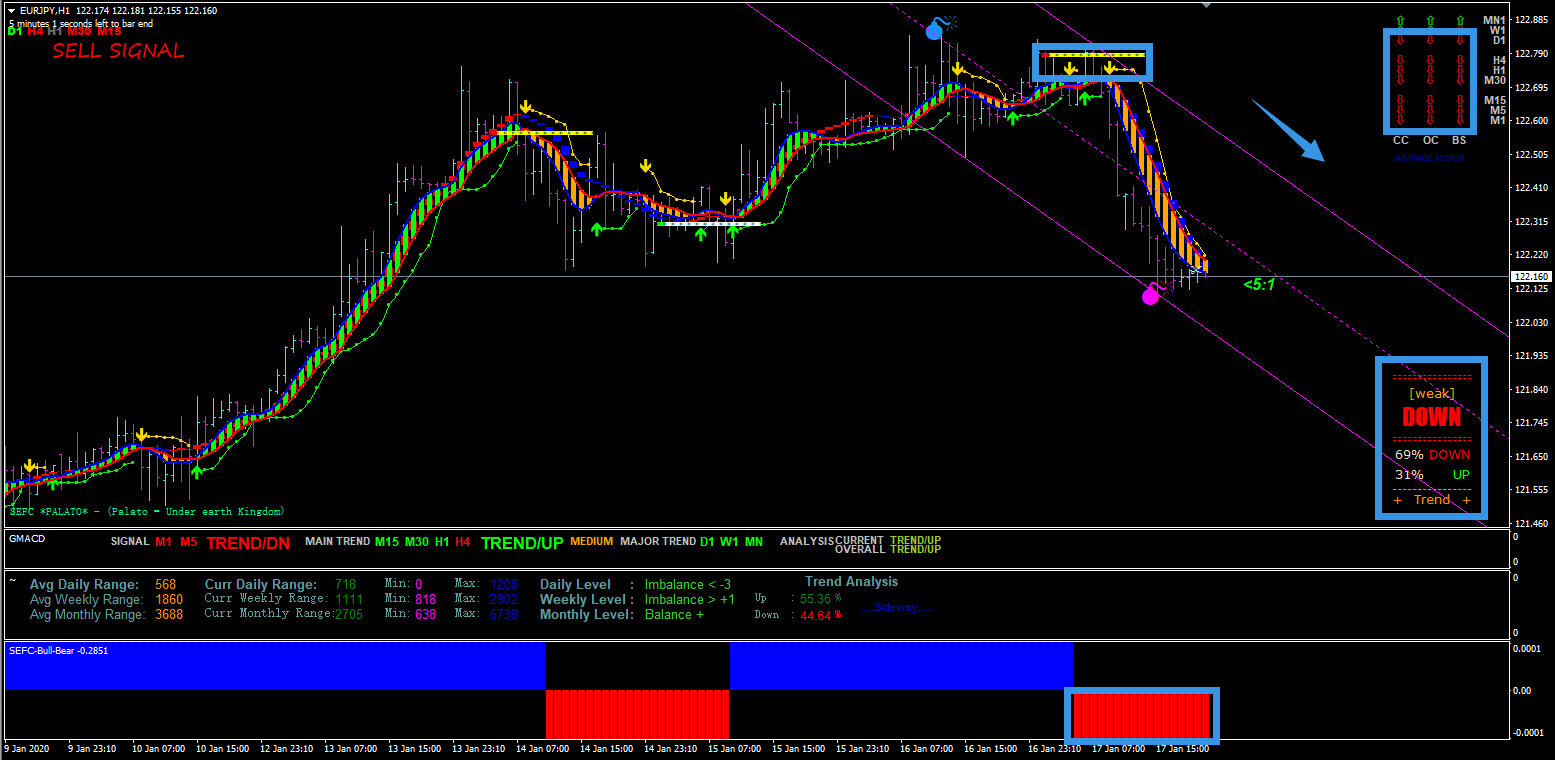Click green up arrow above the BS column
Viewport: 1555px width, 760px height.
click(x=1461, y=20)
